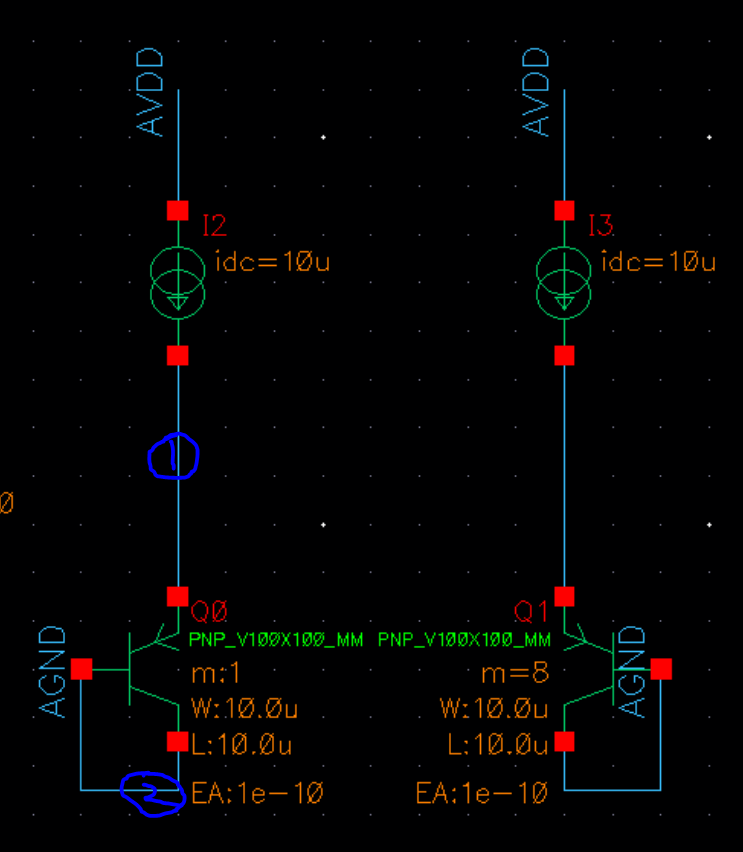Click the L:10.0u parameter of Q1
The height and width of the screenshot is (852, 743).
point(498,744)
